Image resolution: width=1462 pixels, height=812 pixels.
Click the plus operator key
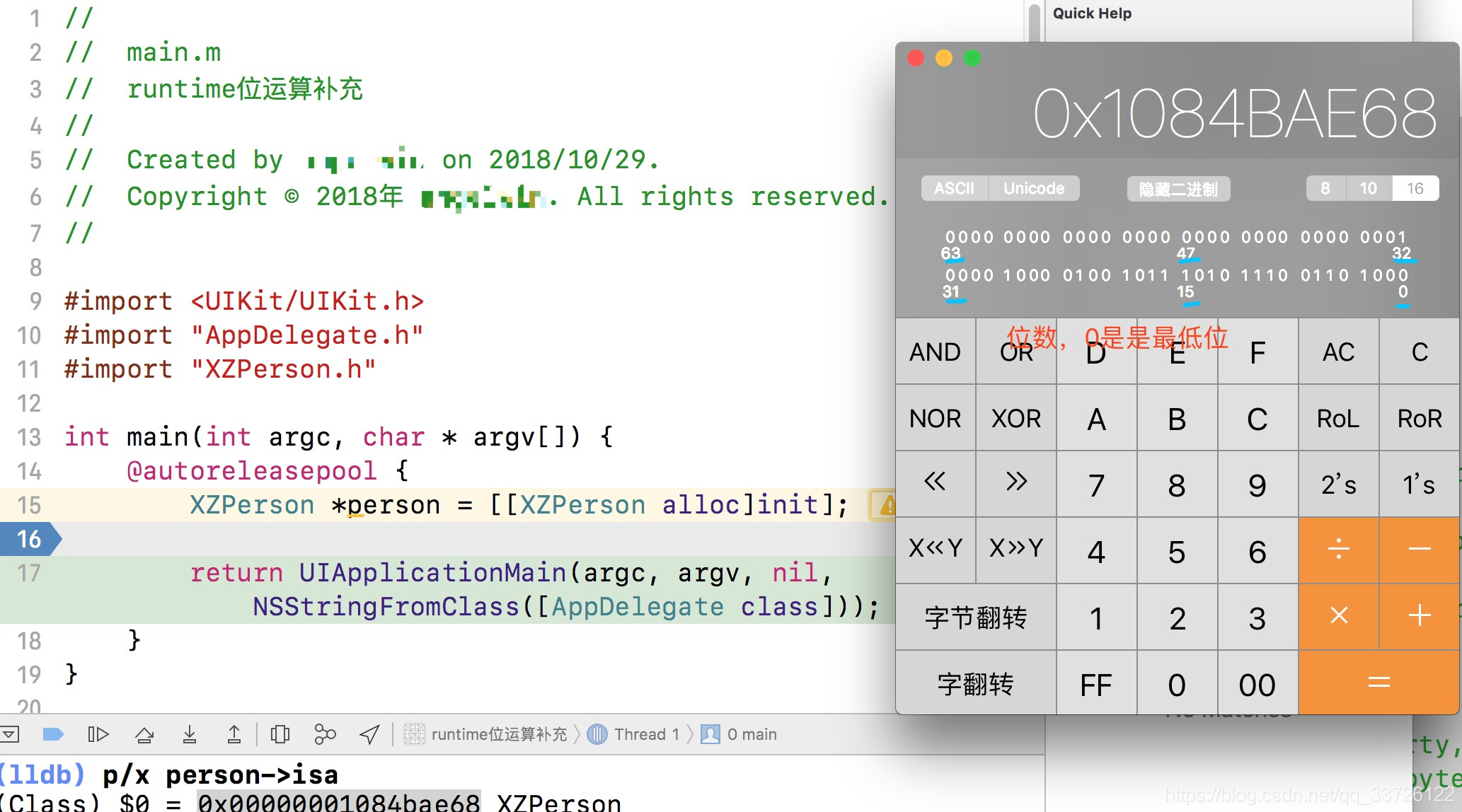click(x=1419, y=616)
